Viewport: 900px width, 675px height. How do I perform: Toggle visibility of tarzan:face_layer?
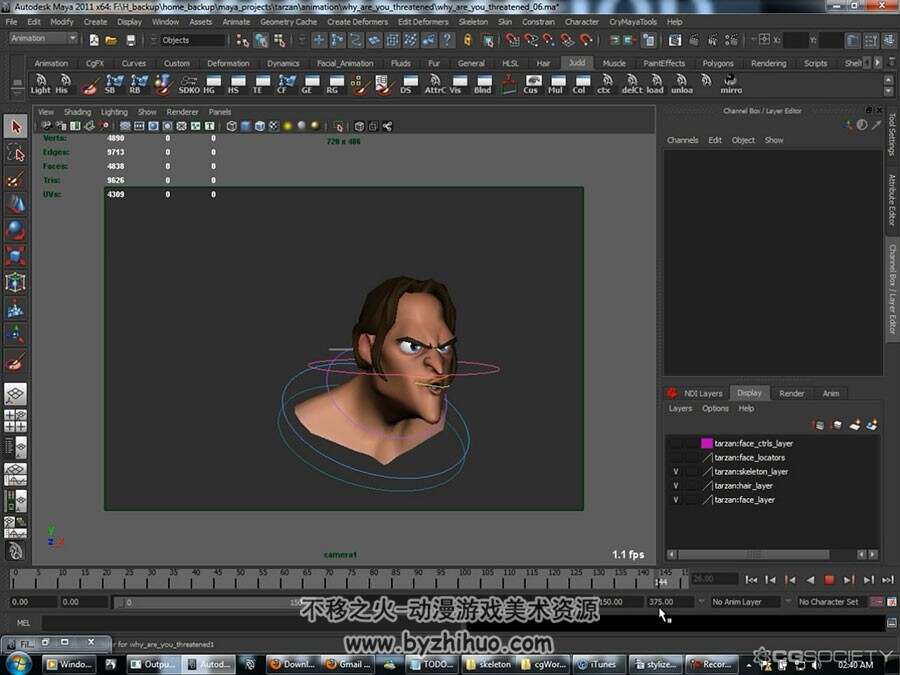(676, 500)
